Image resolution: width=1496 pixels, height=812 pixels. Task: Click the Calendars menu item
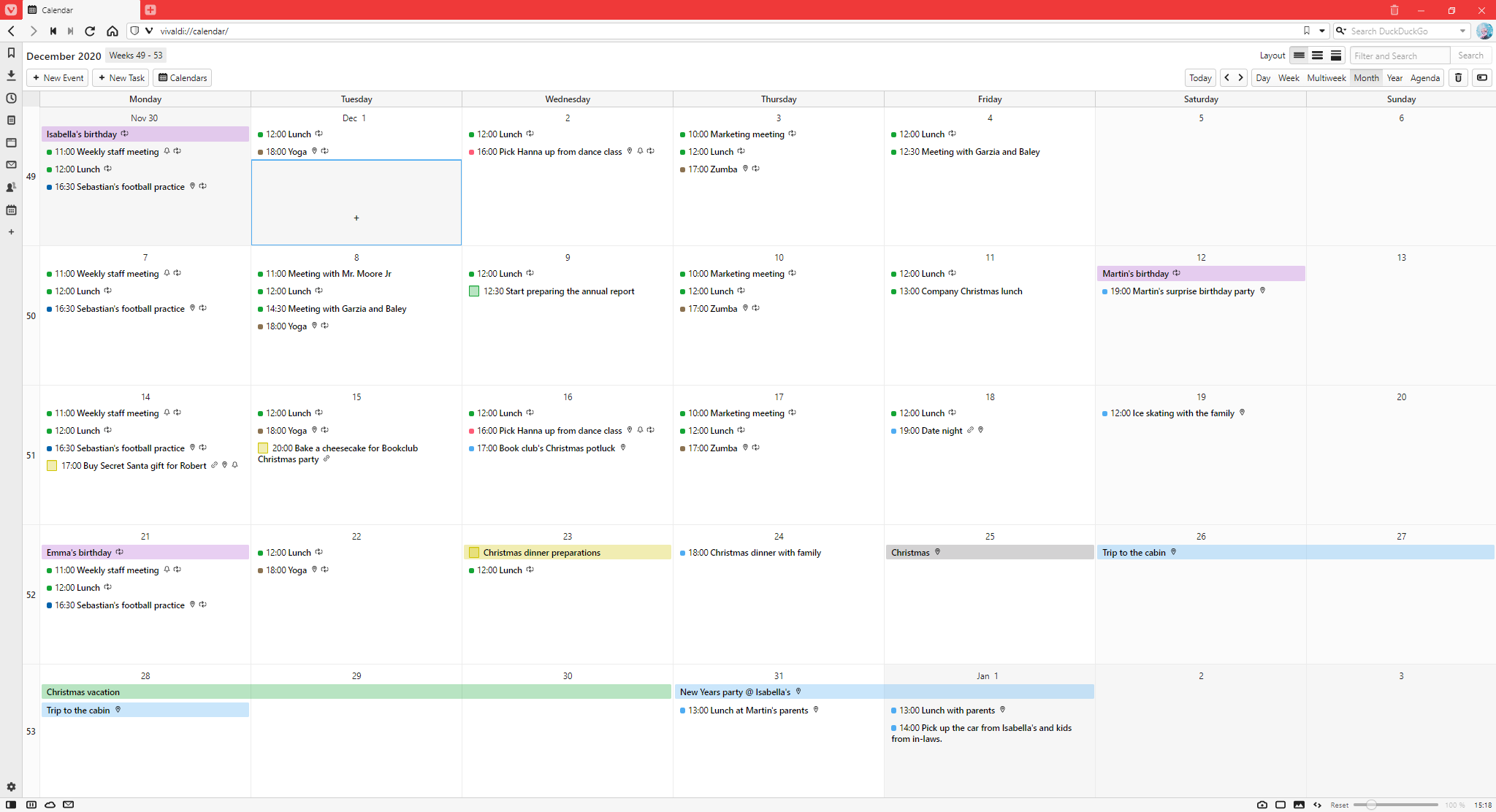[184, 77]
